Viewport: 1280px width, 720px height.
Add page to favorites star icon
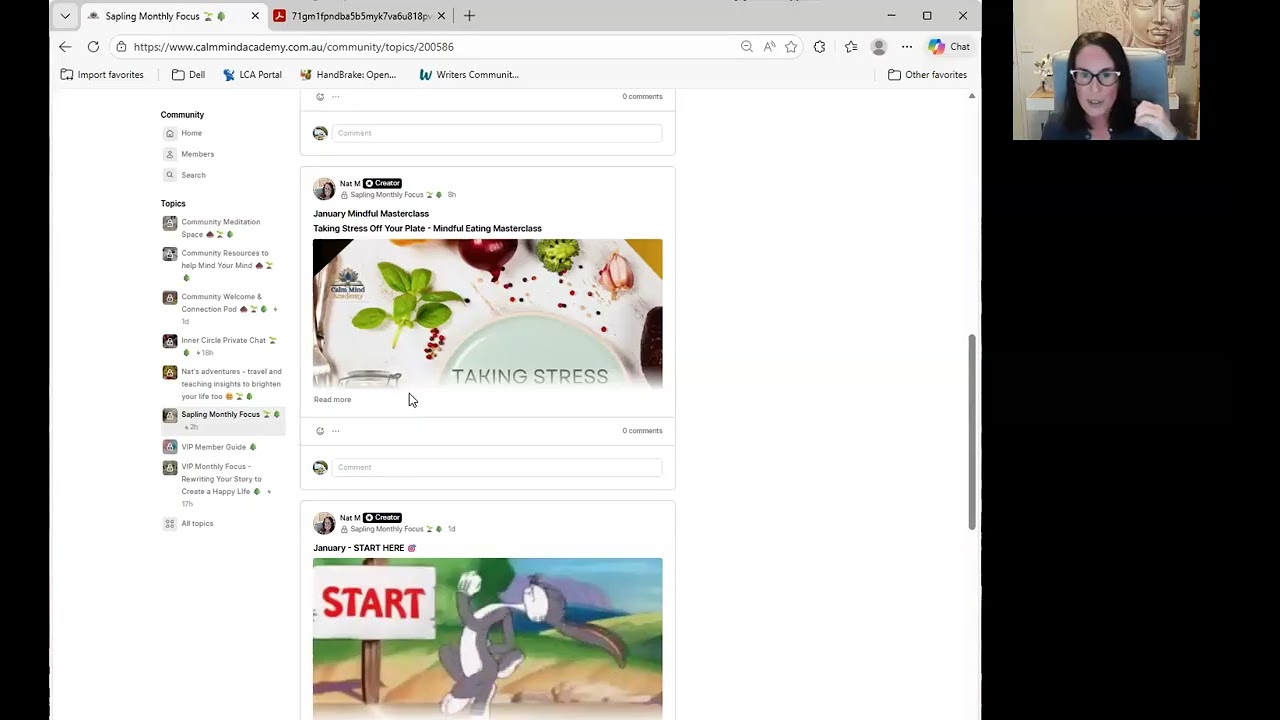click(791, 47)
